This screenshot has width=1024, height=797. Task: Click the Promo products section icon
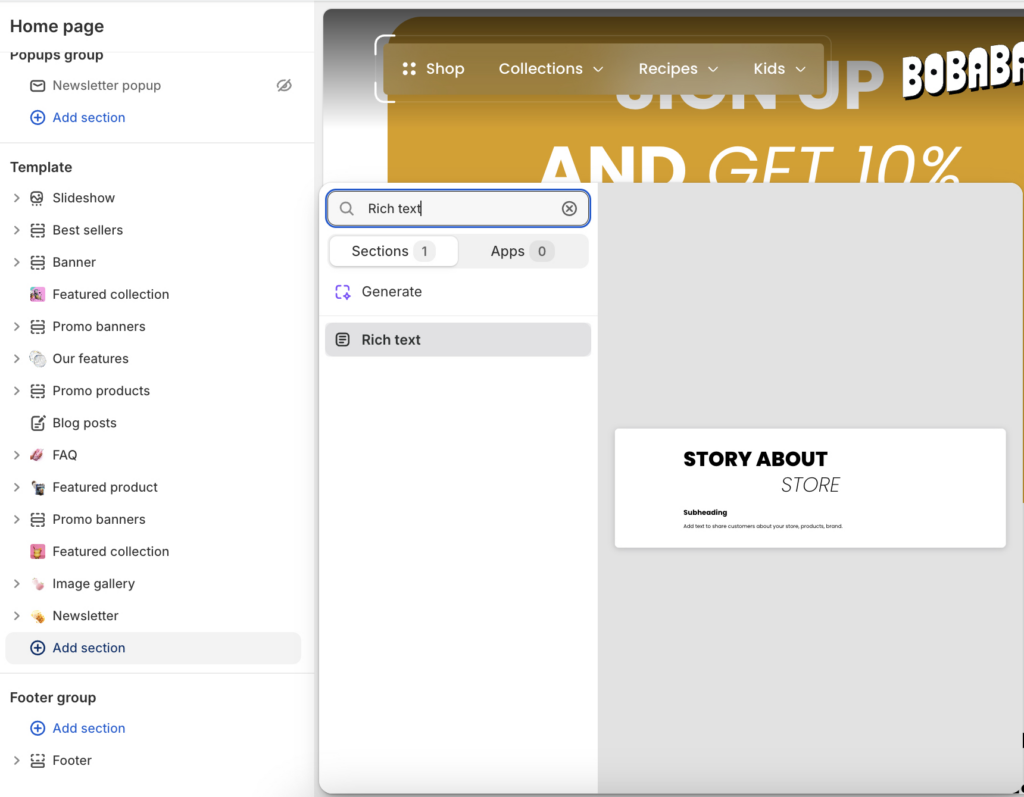tap(38, 391)
